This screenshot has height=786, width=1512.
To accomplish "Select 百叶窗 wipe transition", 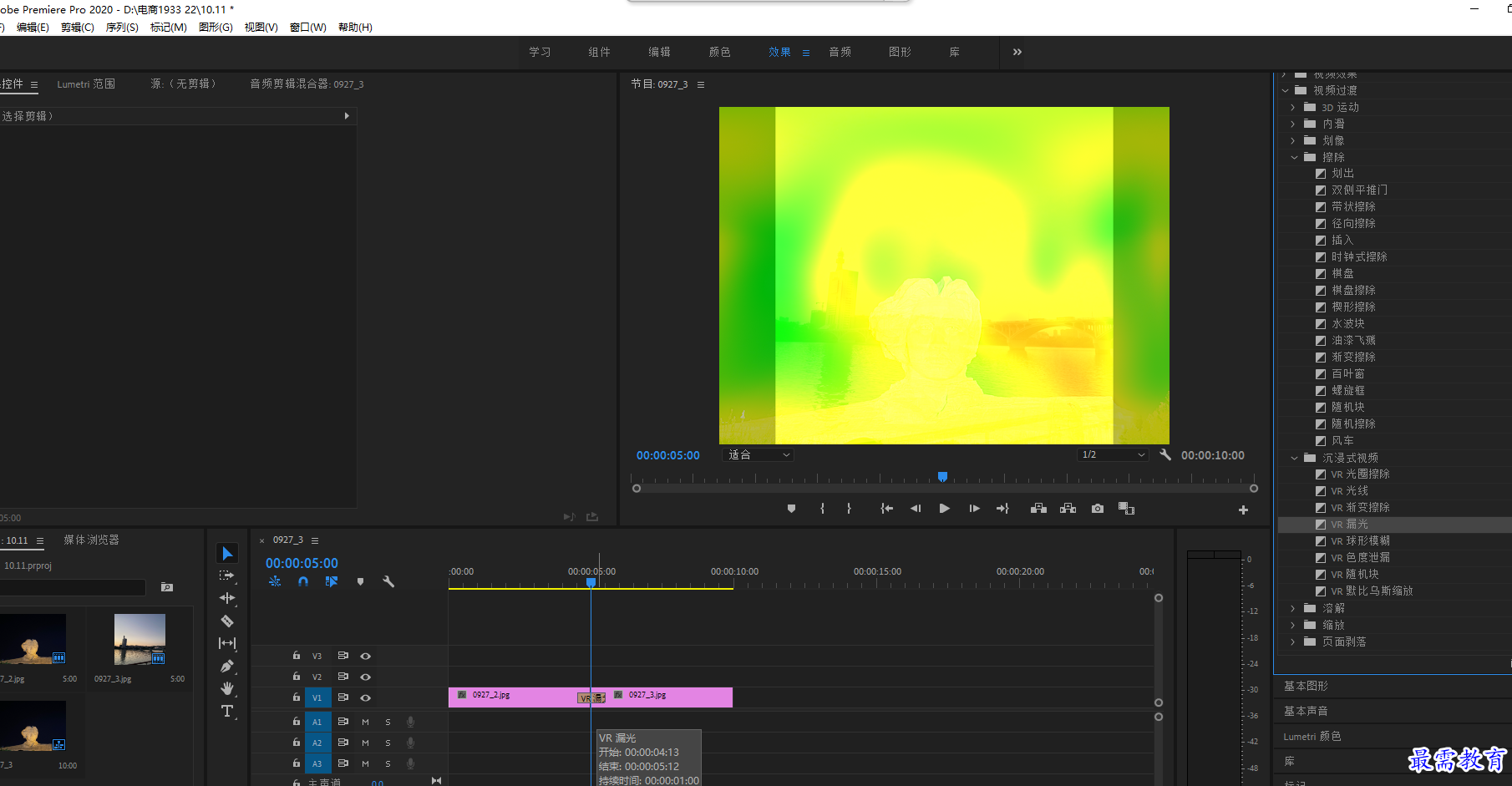I will click(1347, 374).
